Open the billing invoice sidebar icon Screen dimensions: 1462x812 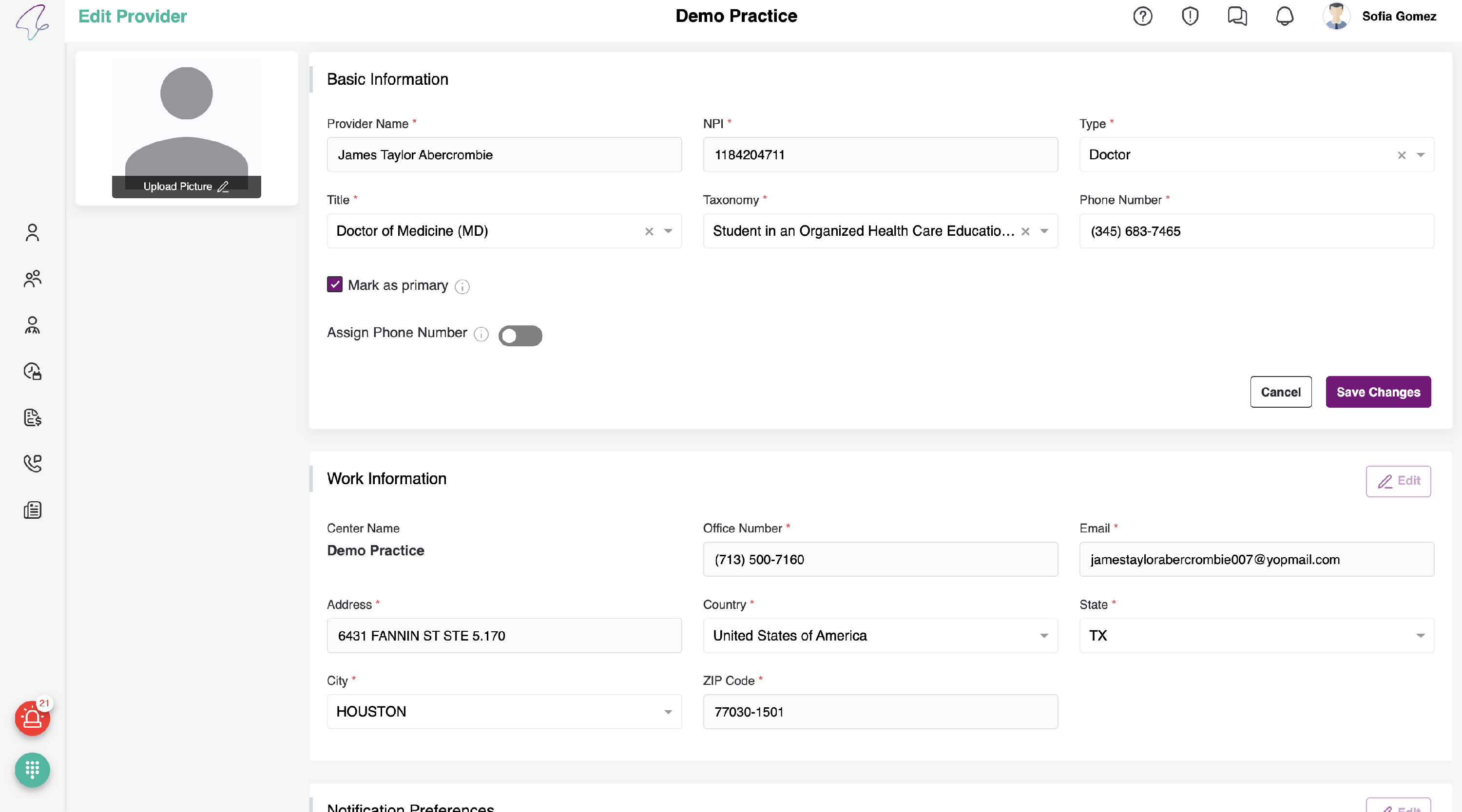(x=32, y=417)
